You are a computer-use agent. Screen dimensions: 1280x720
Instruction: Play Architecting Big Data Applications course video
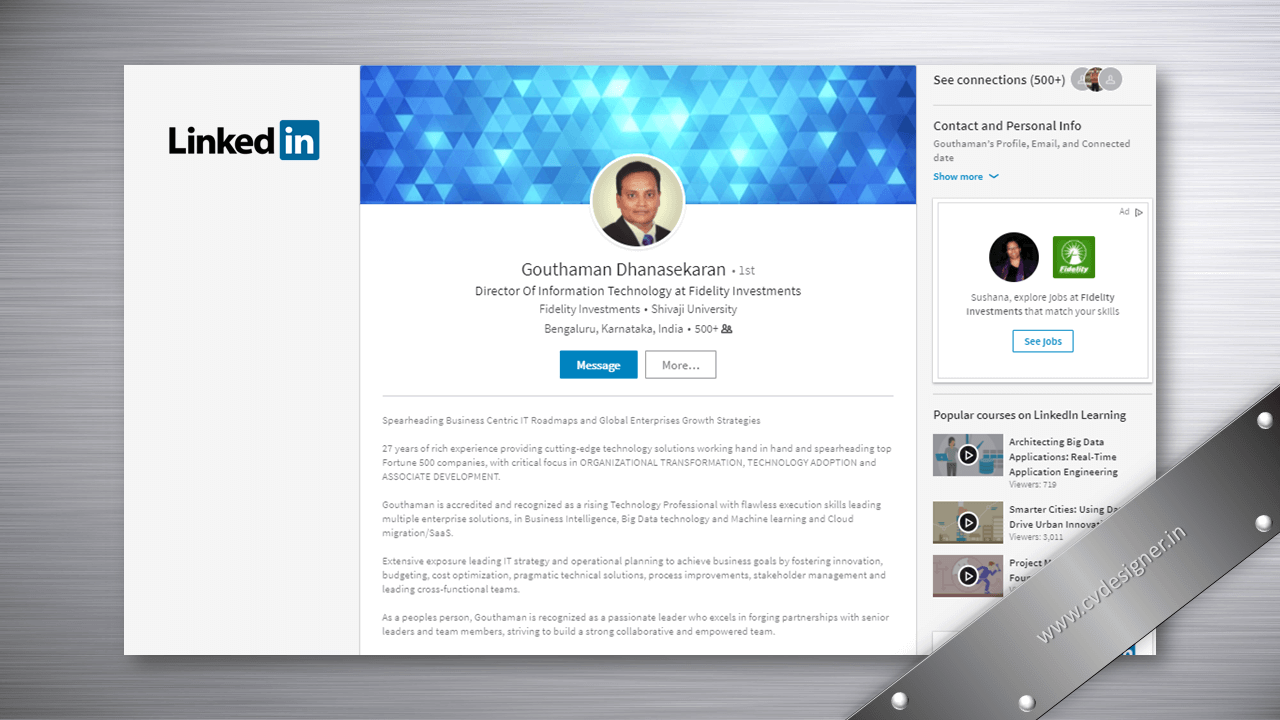coord(968,455)
